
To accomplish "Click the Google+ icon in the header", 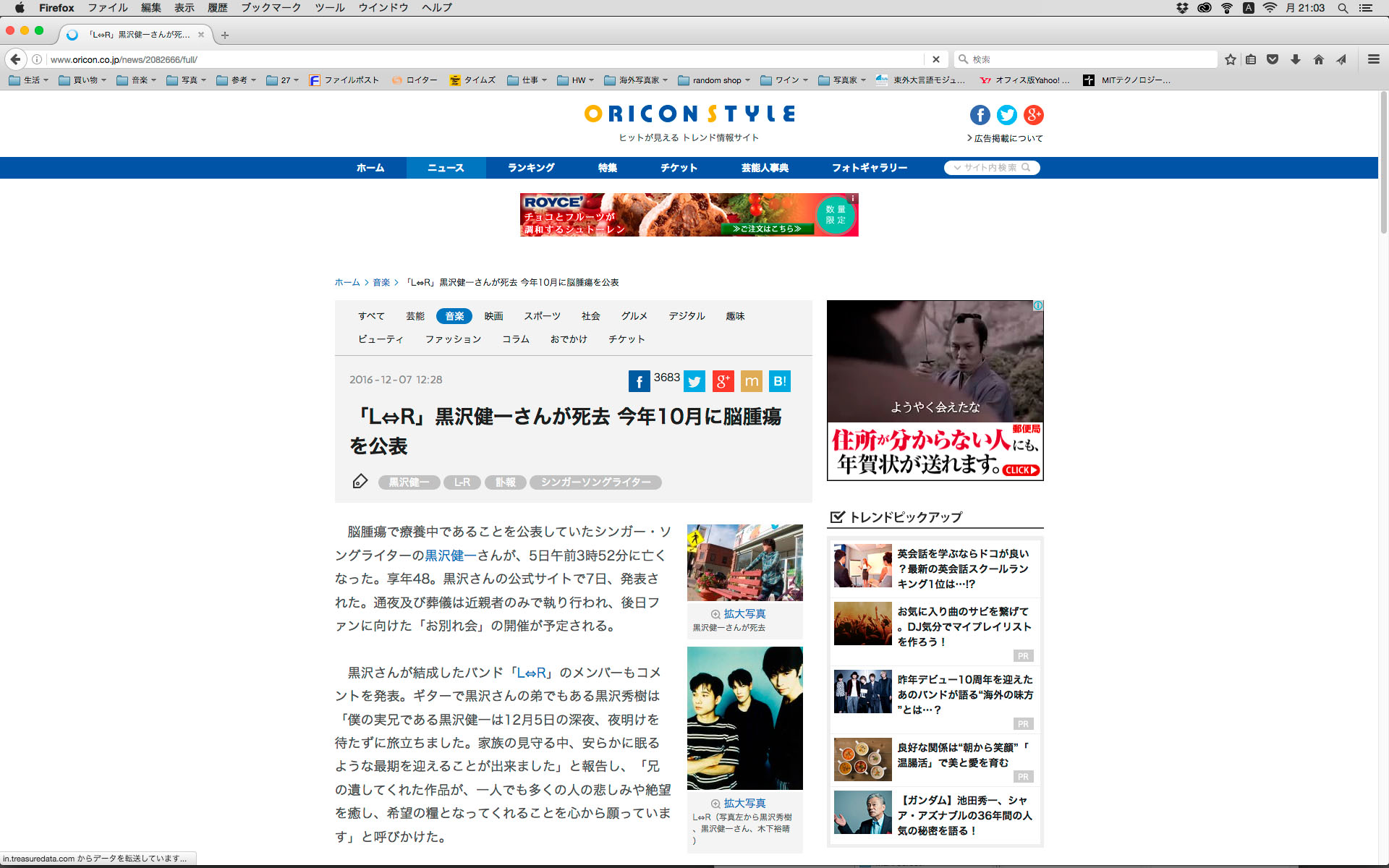I will pos(1033,114).
